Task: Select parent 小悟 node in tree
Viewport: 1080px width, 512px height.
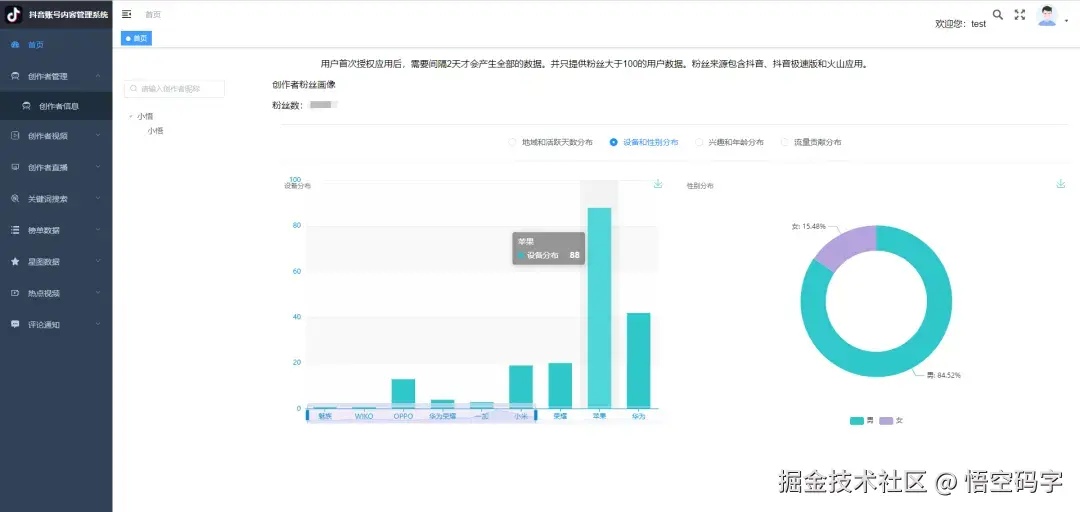Action: point(145,116)
